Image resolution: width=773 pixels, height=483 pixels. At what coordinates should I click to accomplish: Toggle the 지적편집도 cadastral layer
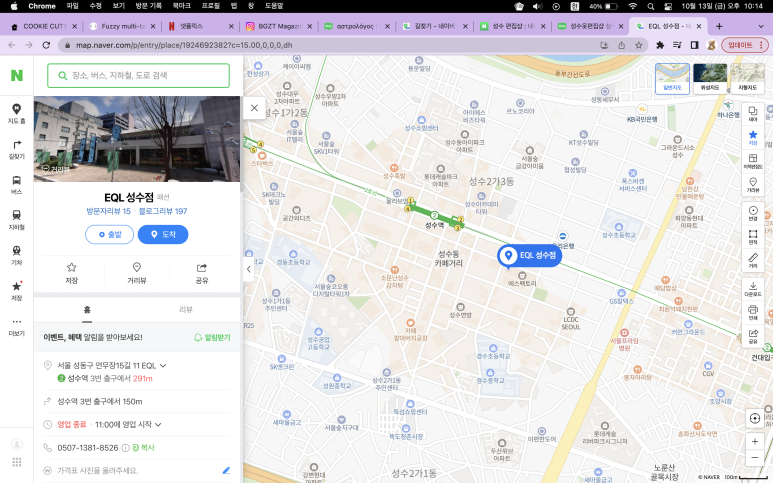pos(753,161)
